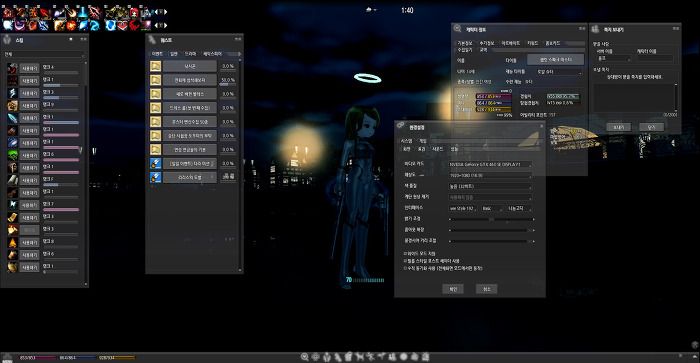Viewport: 700px width, 363px height.
Task: Click the 1:40 game clock
Action: pyautogui.click(x=407, y=10)
